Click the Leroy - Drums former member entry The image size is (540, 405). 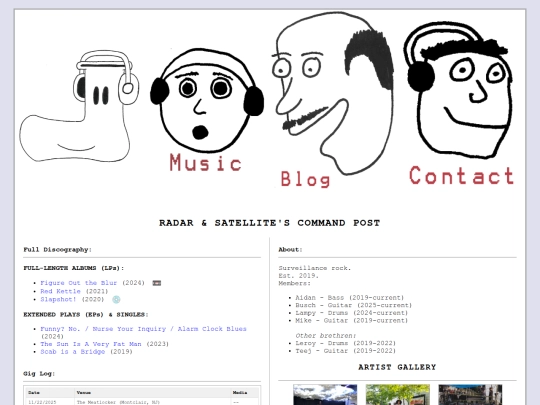[346, 343]
